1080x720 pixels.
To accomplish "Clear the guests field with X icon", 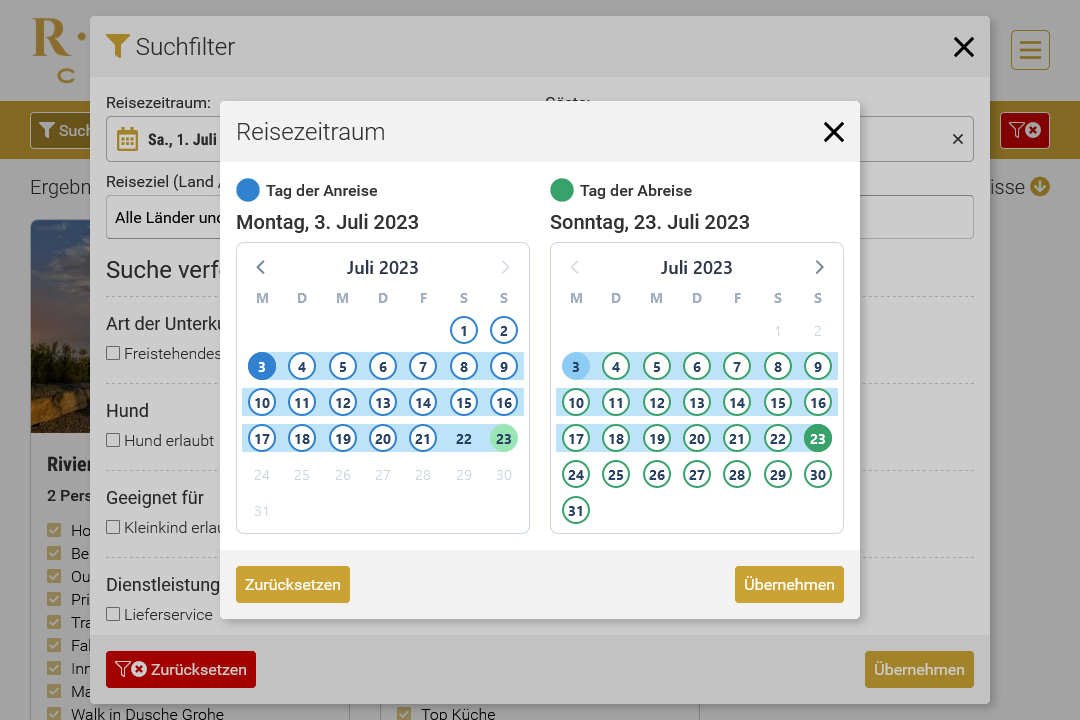I will pos(957,139).
